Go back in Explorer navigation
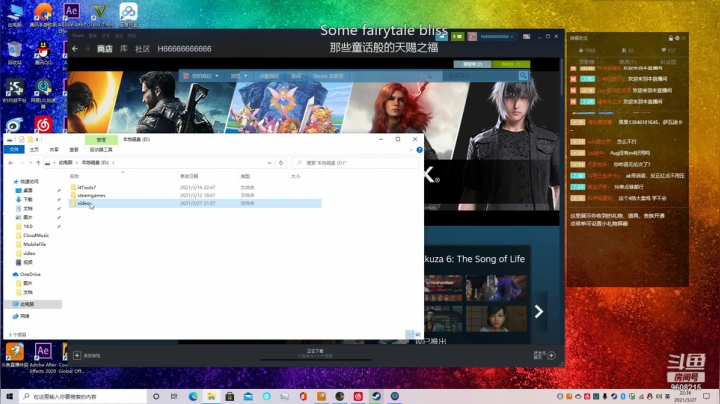720x404 pixels. (11, 163)
